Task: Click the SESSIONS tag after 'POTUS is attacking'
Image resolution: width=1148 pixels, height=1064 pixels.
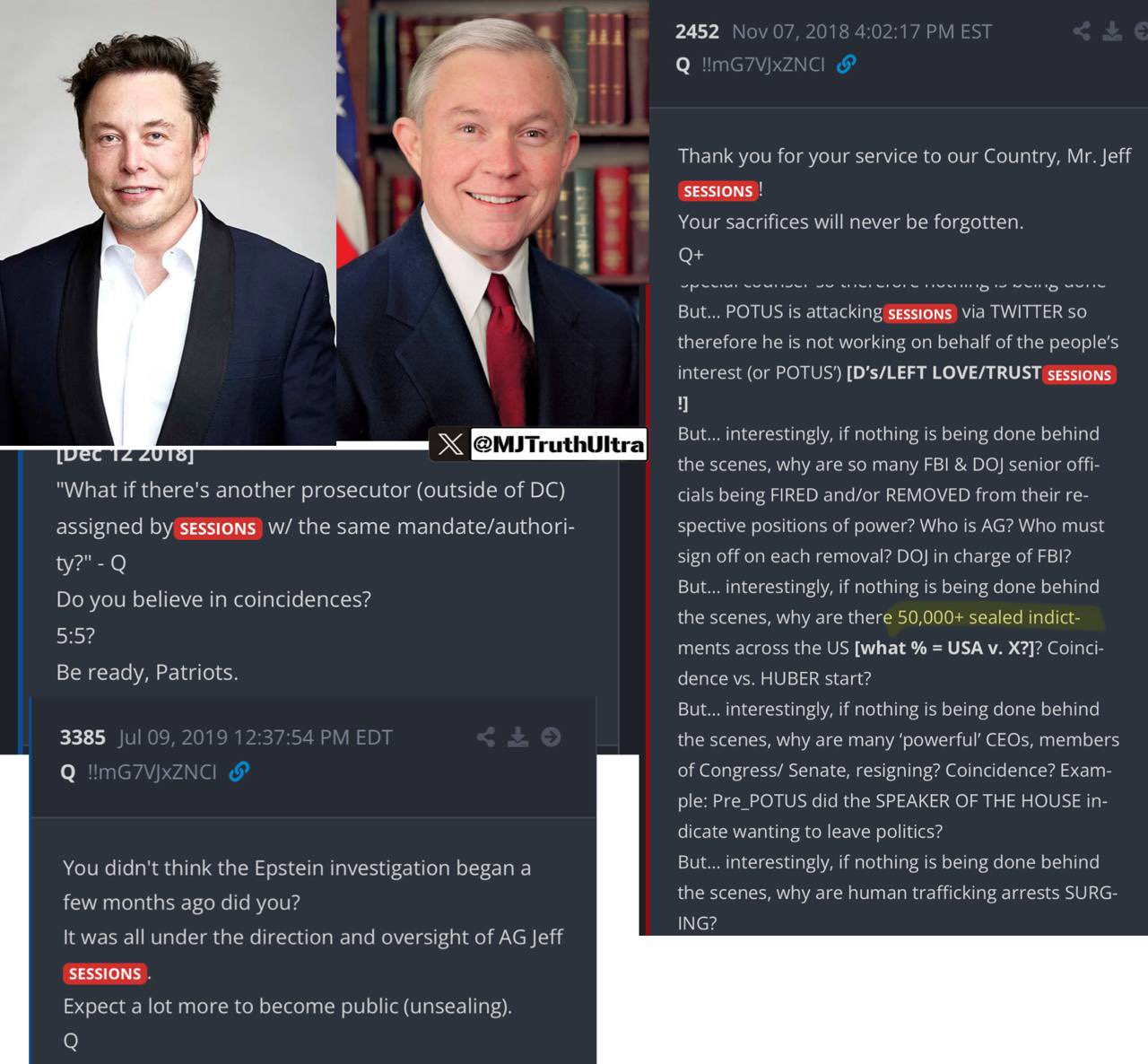Action: tap(919, 314)
